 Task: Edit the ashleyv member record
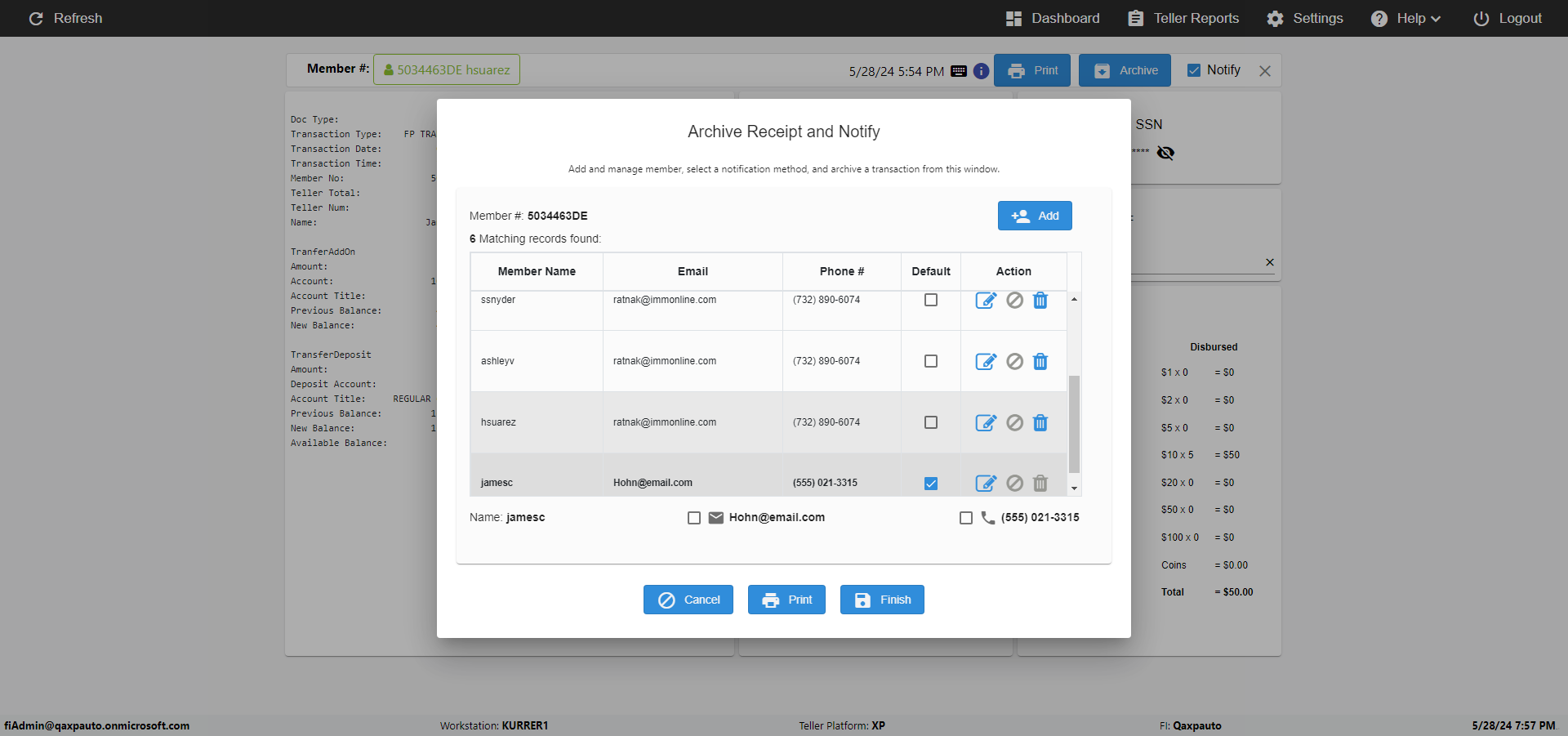pos(986,361)
